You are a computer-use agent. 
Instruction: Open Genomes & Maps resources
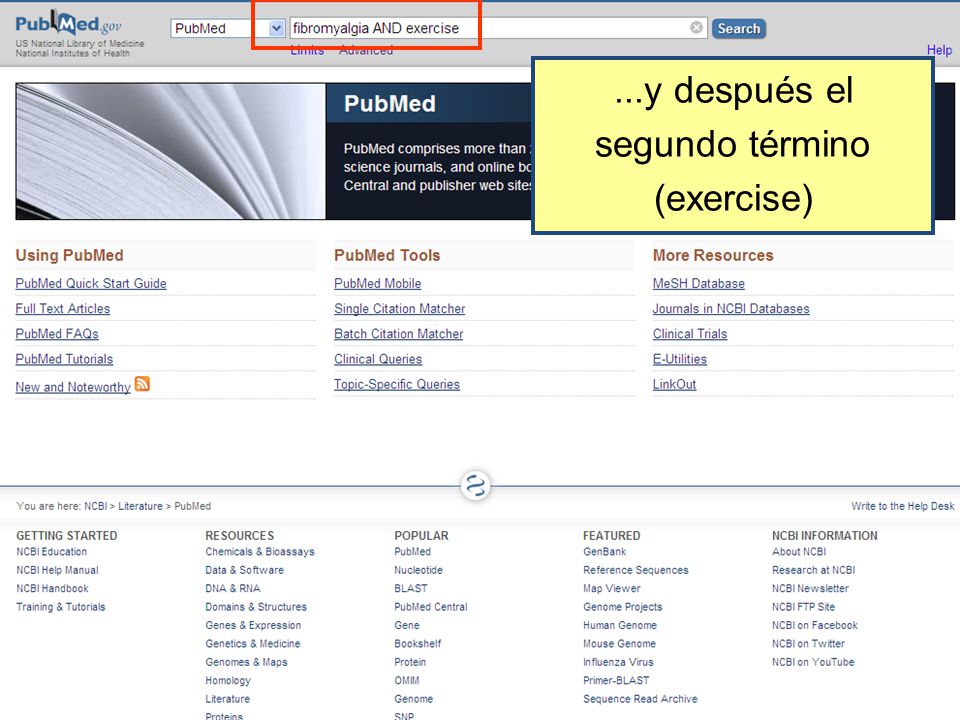pos(246,662)
